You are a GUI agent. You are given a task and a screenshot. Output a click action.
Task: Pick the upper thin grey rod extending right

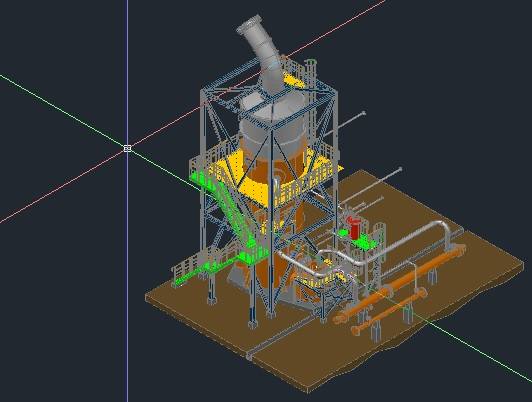(344, 124)
